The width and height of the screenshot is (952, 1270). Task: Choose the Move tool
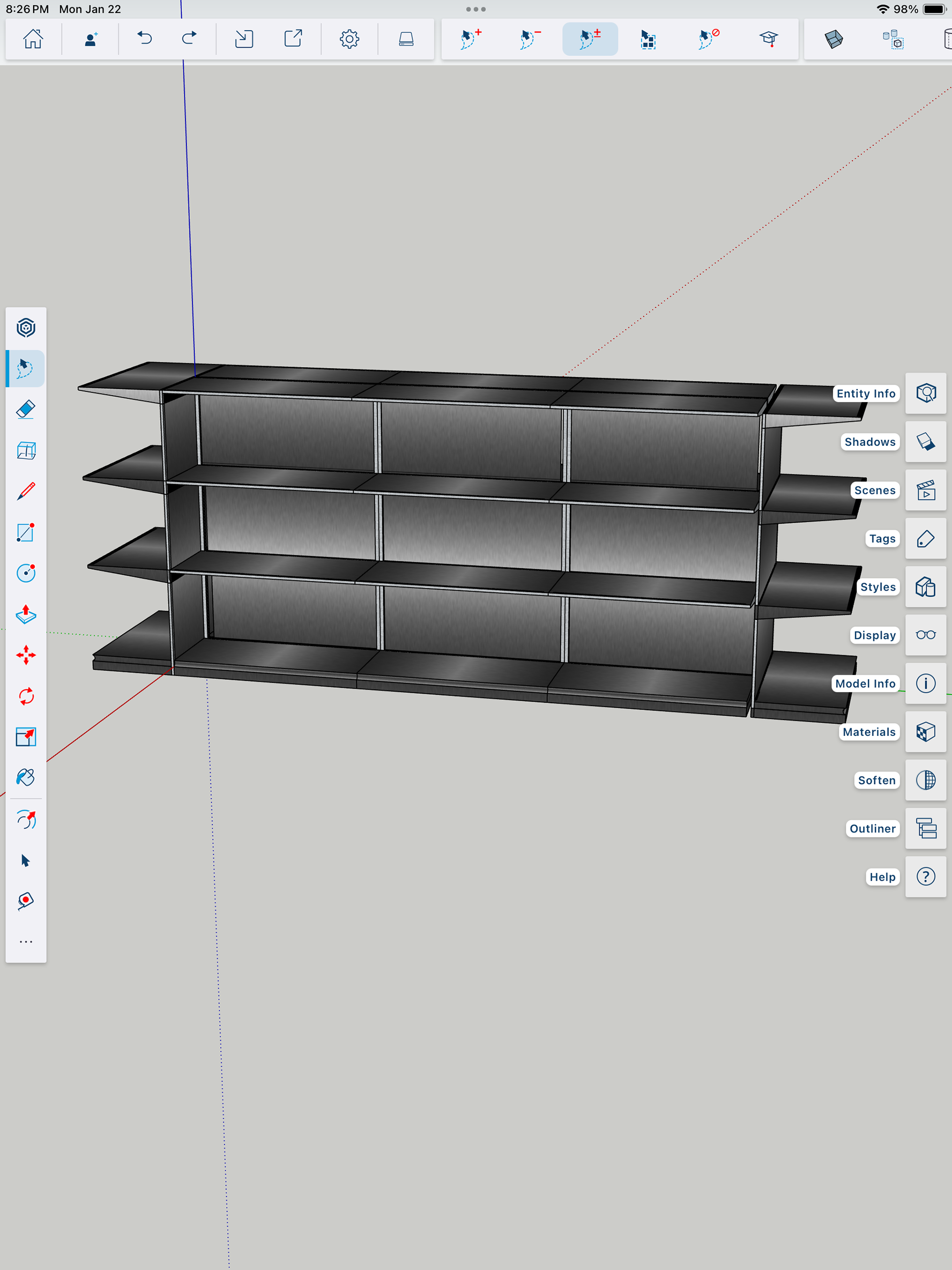pos(26,655)
